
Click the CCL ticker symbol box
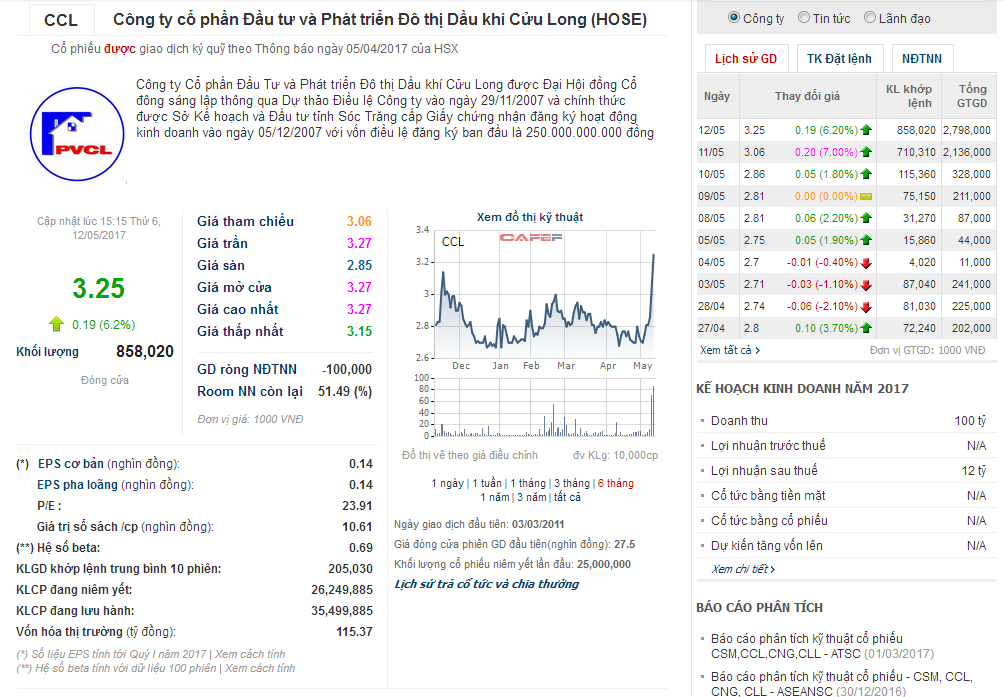pyautogui.click(x=61, y=20)
